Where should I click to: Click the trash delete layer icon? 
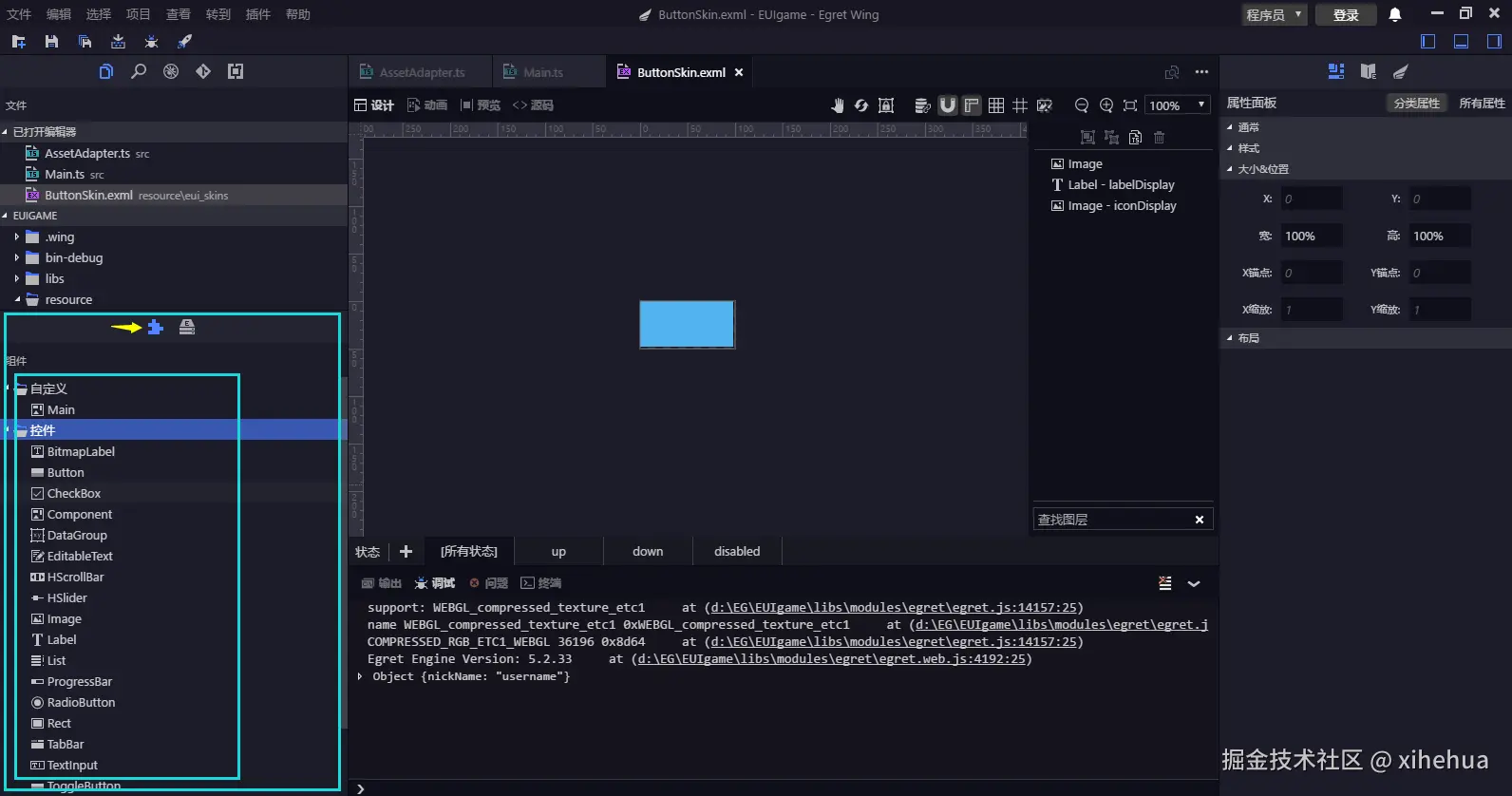(x=1160, y=138)
